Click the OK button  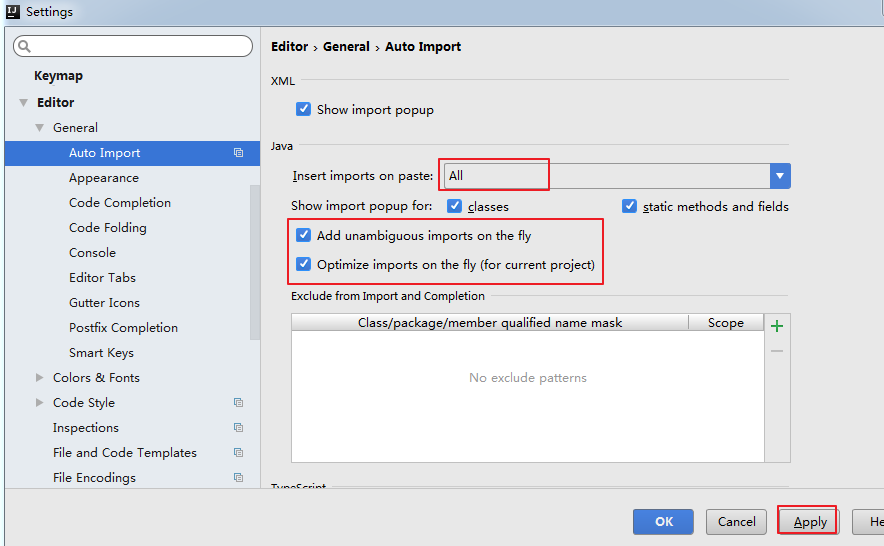[663, 522]
